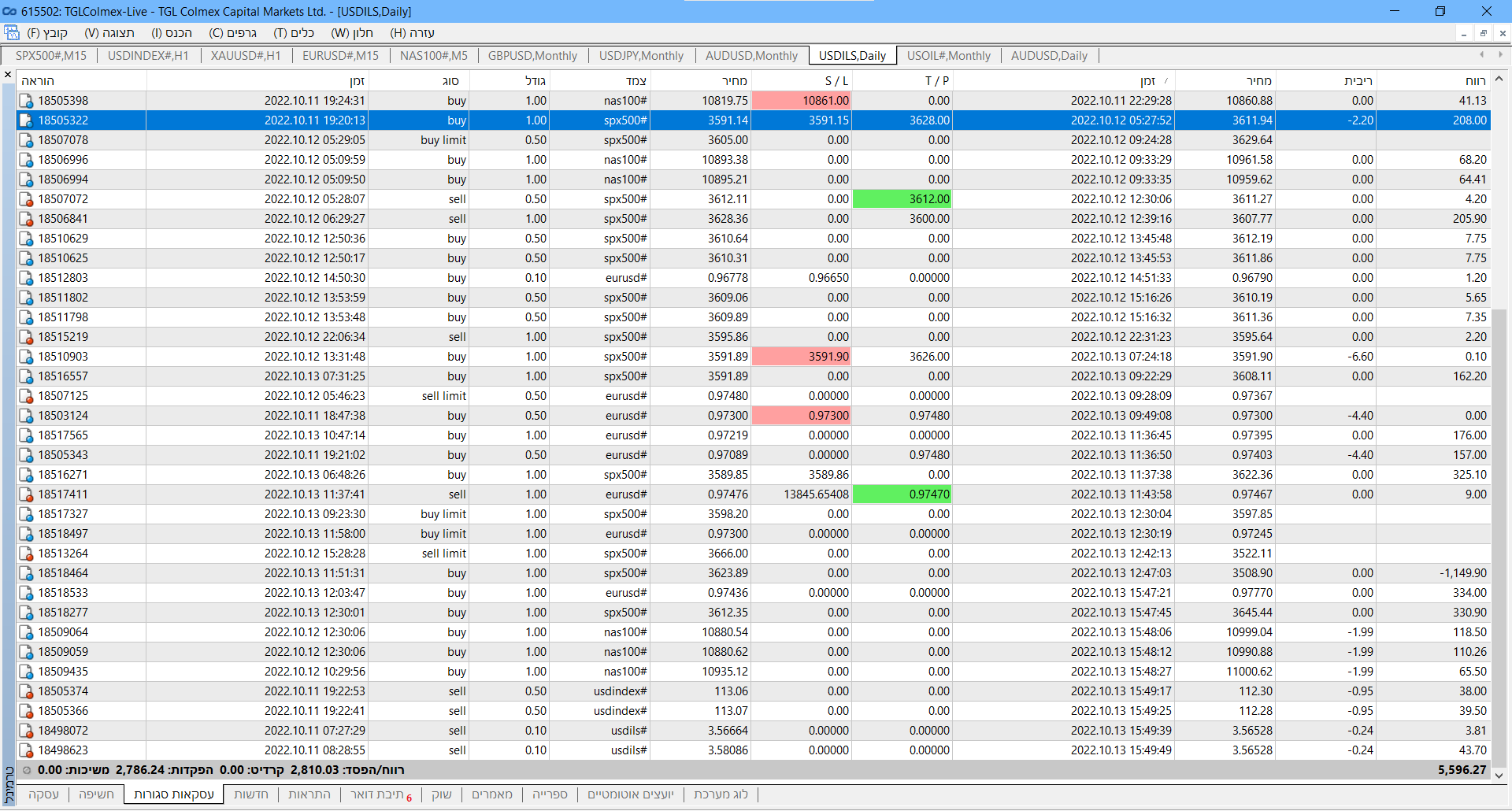
Task: Open the תיבת דואר mailbox tab
Action: click(381, 794)
